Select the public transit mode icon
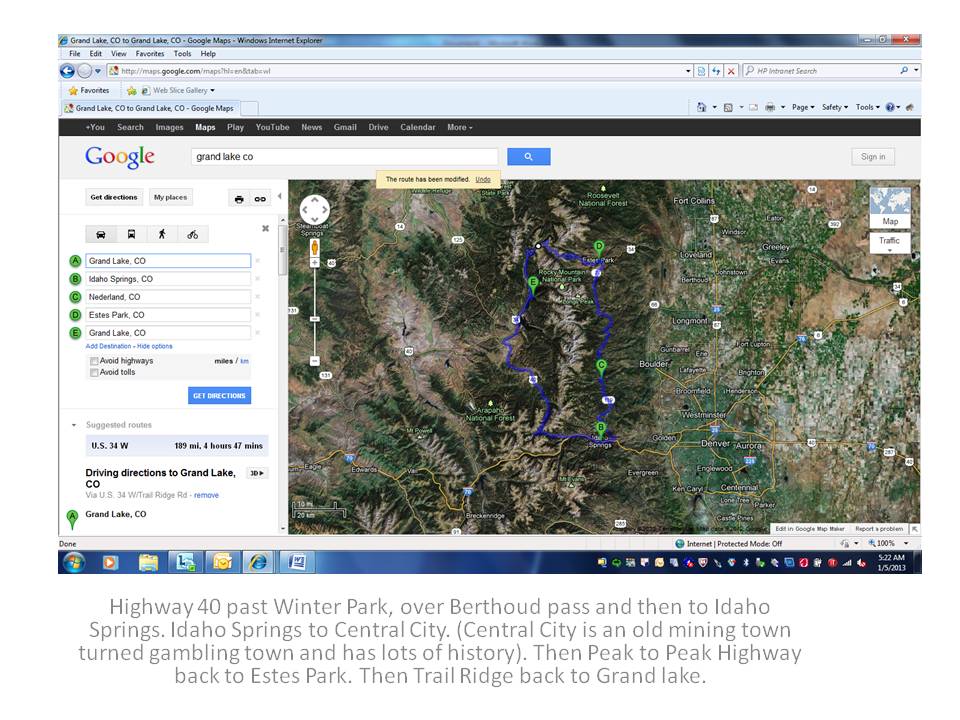Viewport: 960px width, 720px height. [132, 234]
